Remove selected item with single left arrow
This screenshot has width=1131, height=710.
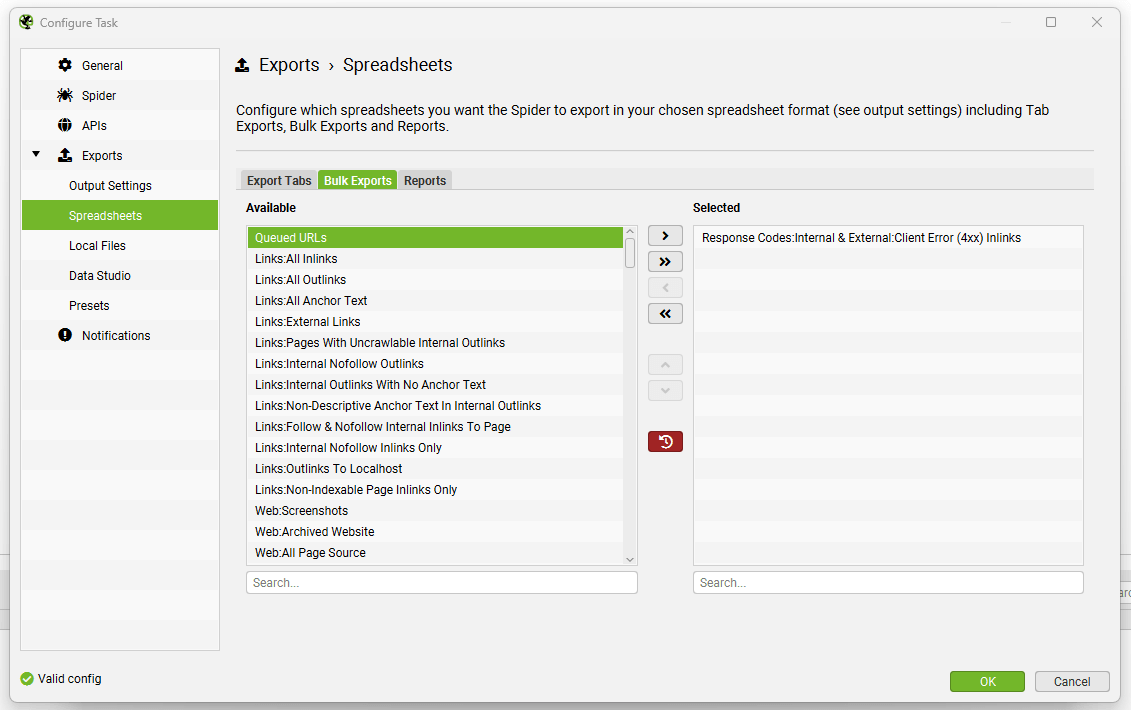coord(665,288)
